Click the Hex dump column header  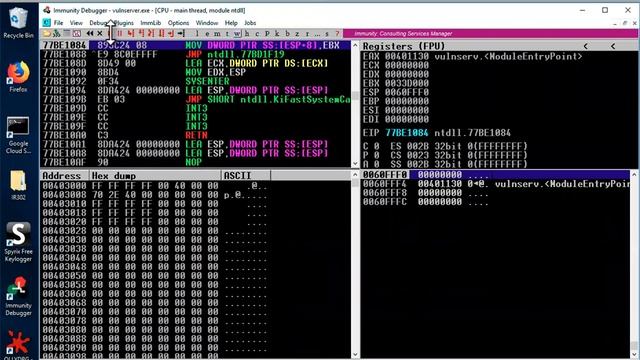pos(155,176)
